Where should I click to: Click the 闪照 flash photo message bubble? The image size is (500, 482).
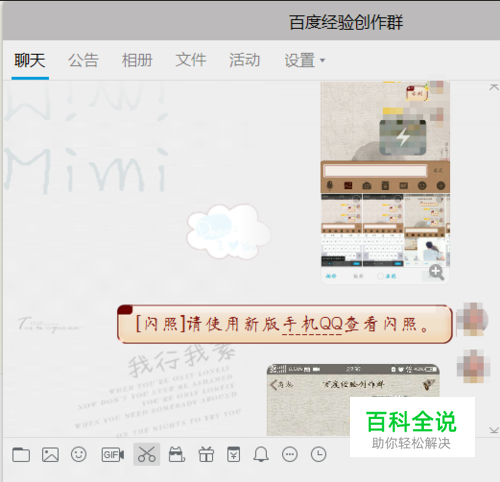pyautogui.click(x=285, y=324)
